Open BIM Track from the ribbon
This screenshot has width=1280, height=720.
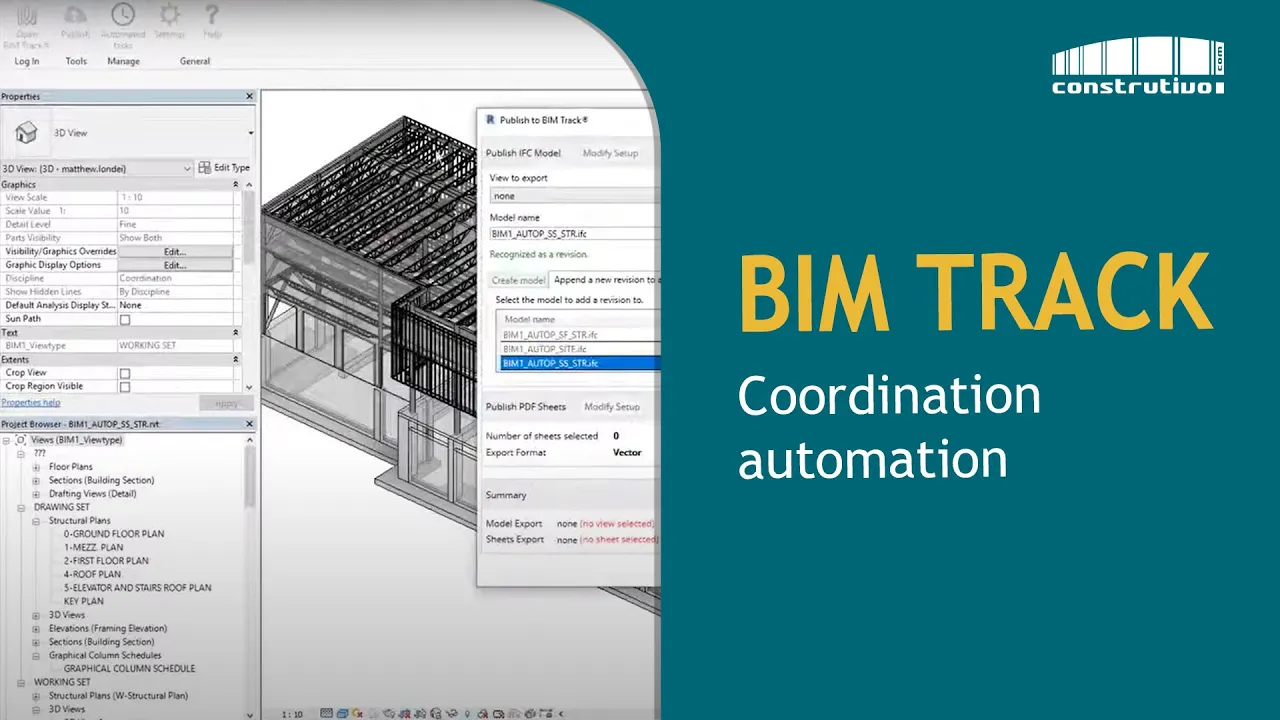[27, 25]
